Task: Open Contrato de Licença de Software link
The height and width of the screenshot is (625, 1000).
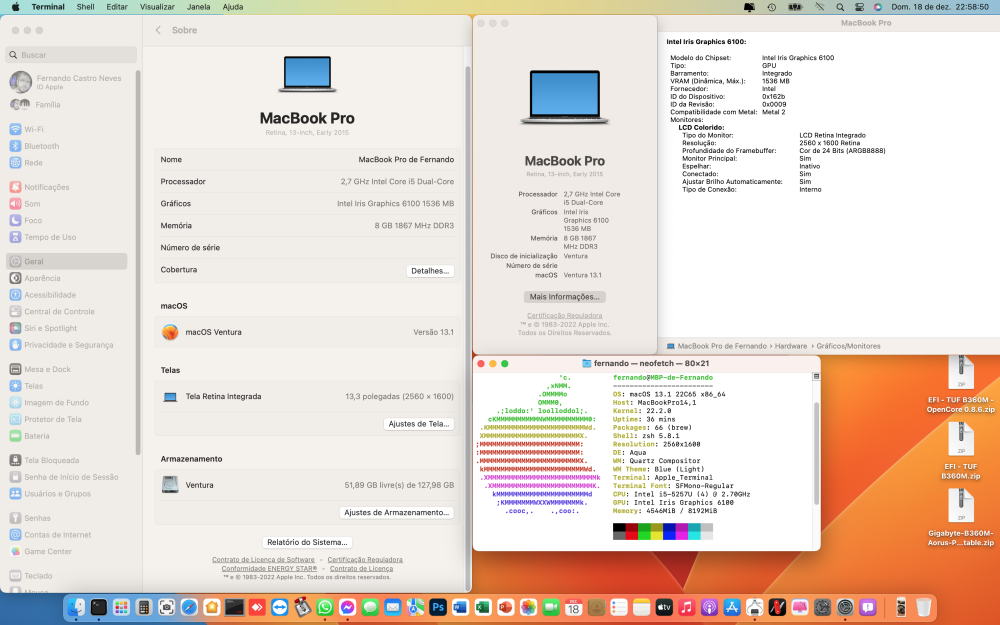Action: [263, 560]
